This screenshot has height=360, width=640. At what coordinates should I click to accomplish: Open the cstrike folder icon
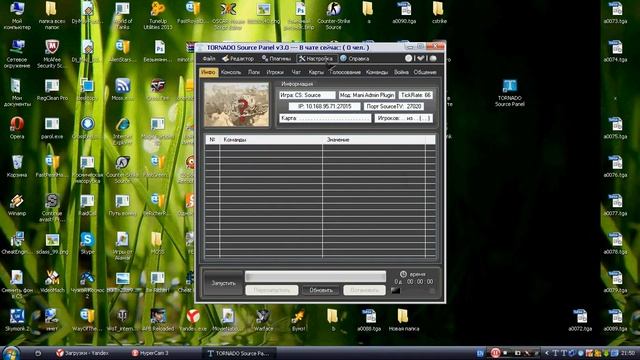tap(439, 12)
